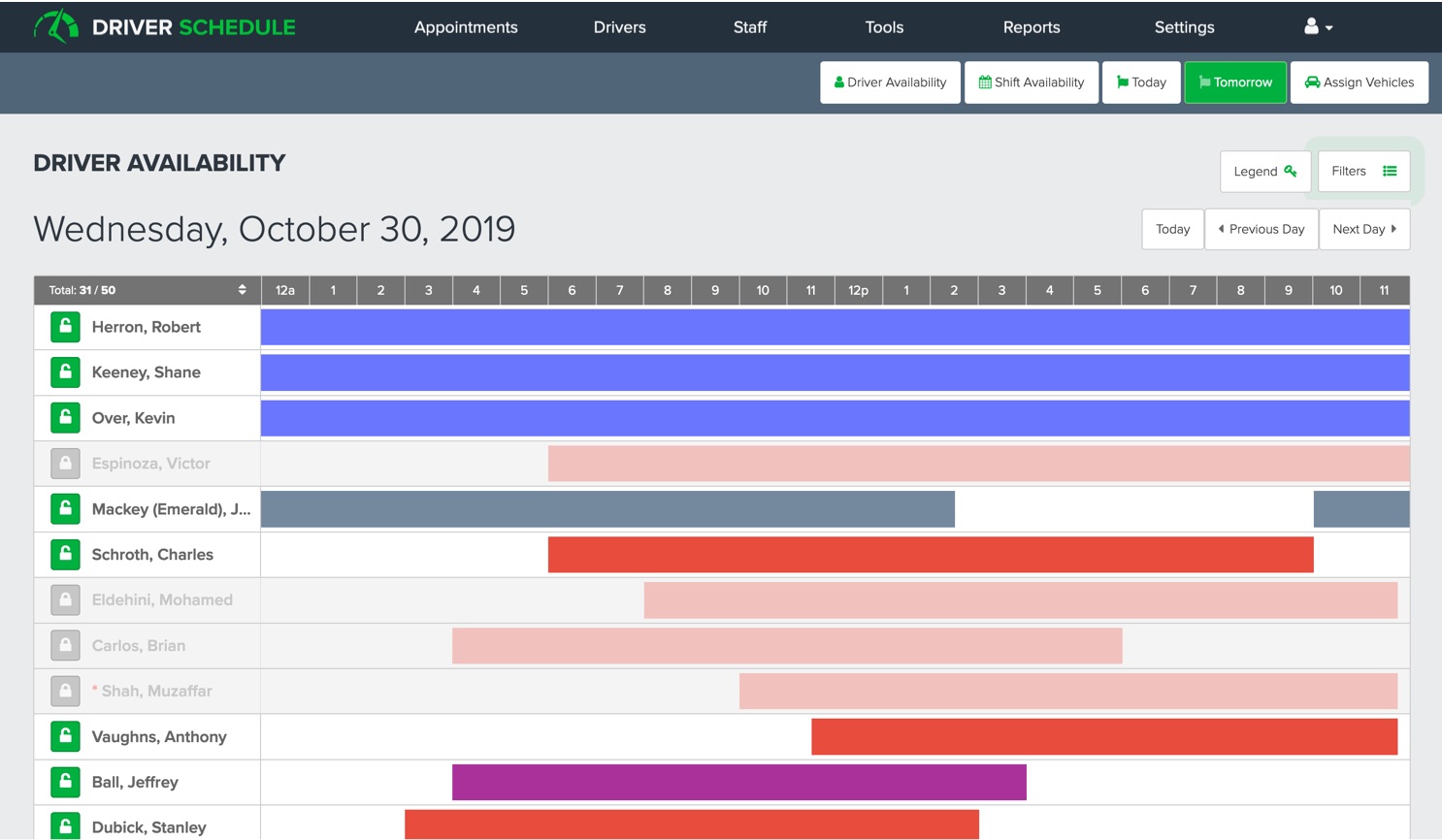Click the Assign Vehicles car button
Viewport: 1442px width, 840px height.
click(1359, 82)
